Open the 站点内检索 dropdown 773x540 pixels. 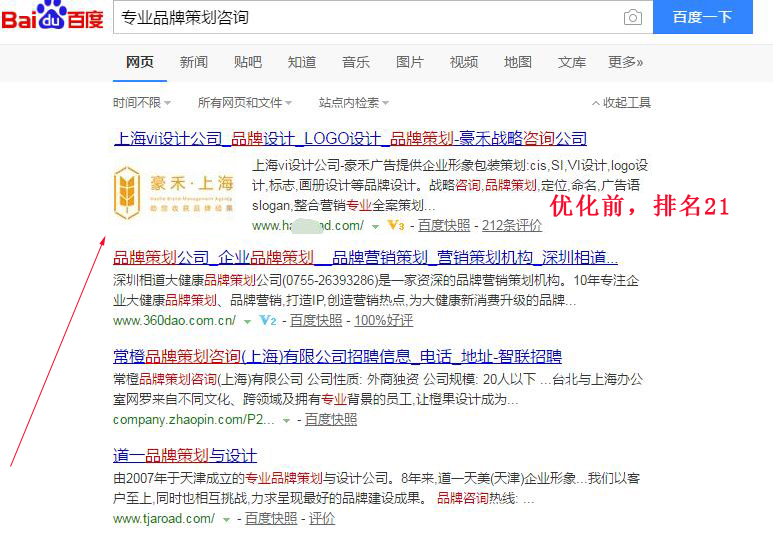tap(354, 103)
